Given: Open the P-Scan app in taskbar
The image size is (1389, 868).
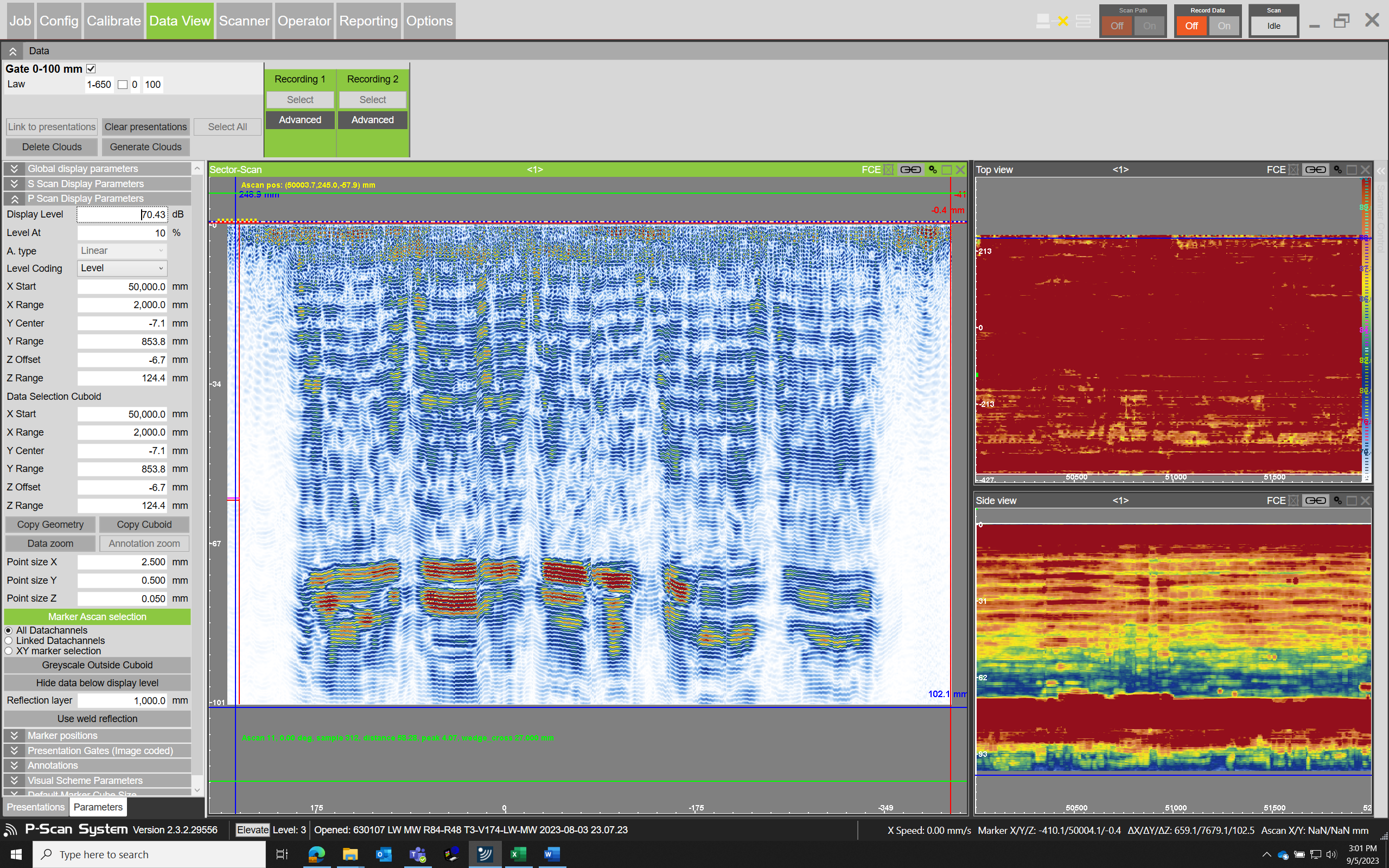Looking at the screenshot, I should pos(485,854).
